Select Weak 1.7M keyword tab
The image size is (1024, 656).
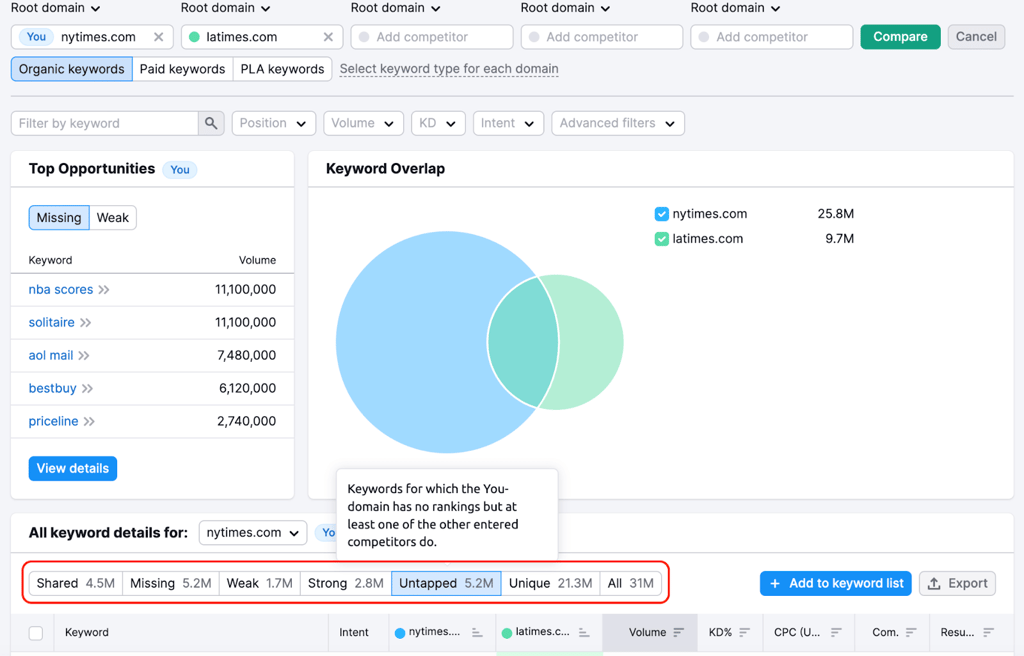pyautogui.click(x=259, y=583)
